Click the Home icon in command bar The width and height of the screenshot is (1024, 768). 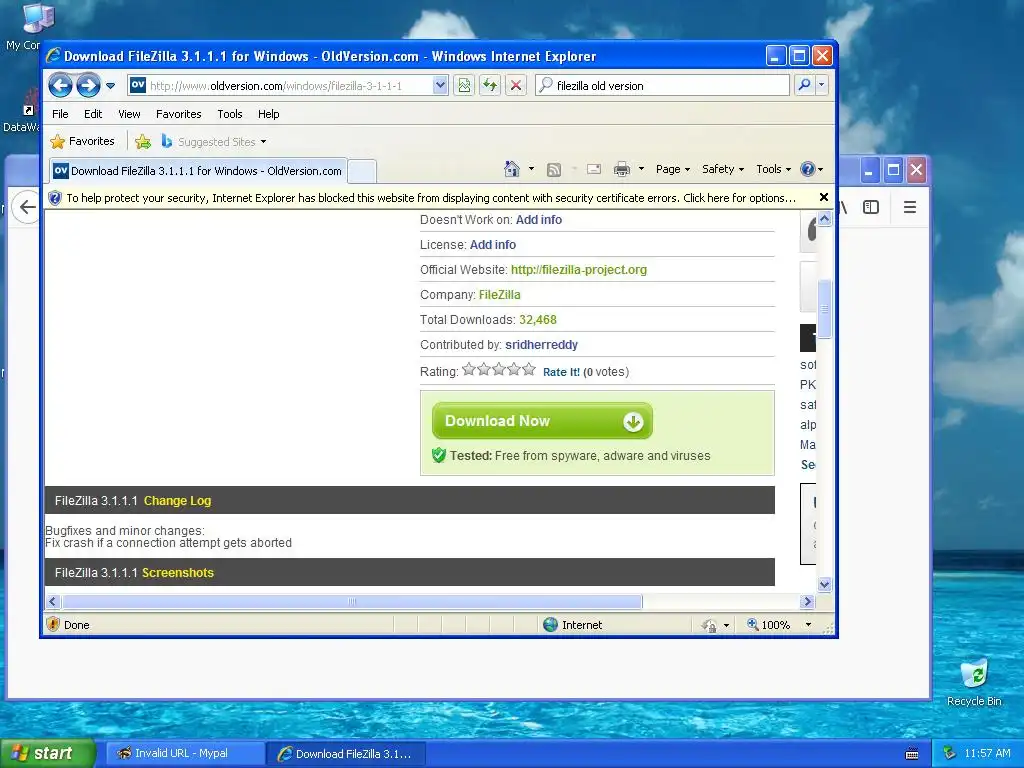coord(512,169)
